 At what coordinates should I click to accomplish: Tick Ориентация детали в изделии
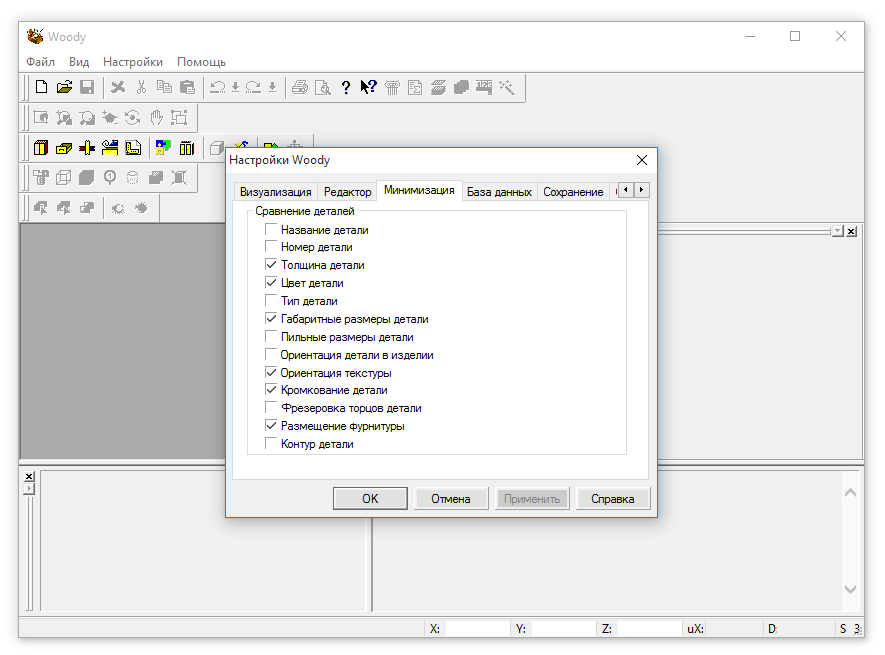point(271,355)
